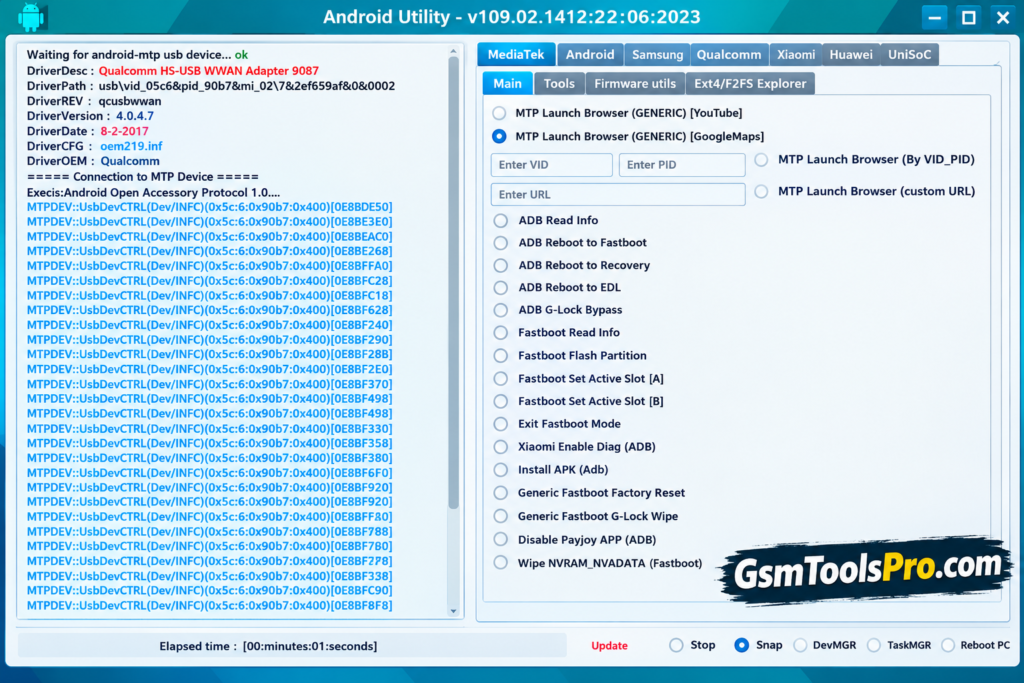Select Generic Fastboot G-Lock Wipe
This screenshot has width=1024, height=683.
[x=501, y=516]
